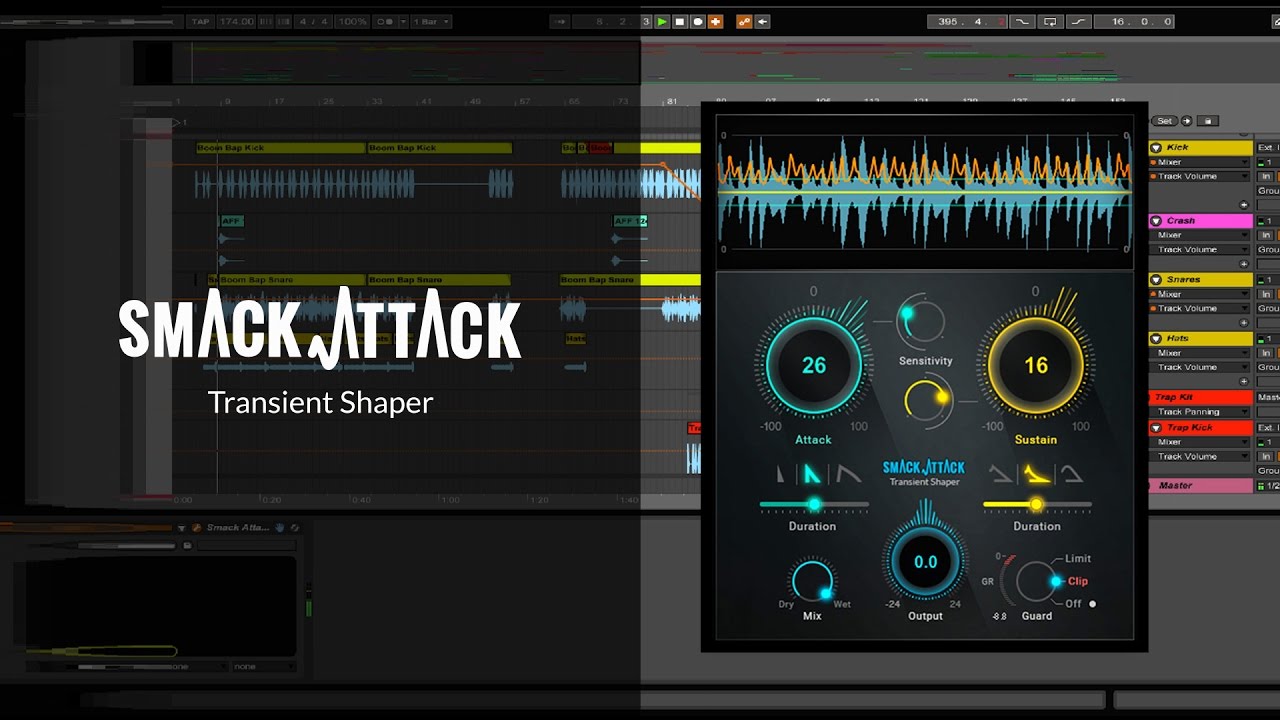Image resolution: width=1280 pixels, height=720 pixels.
Task: Toggle Crash track In monitor button
Action: pos(1265,235)
